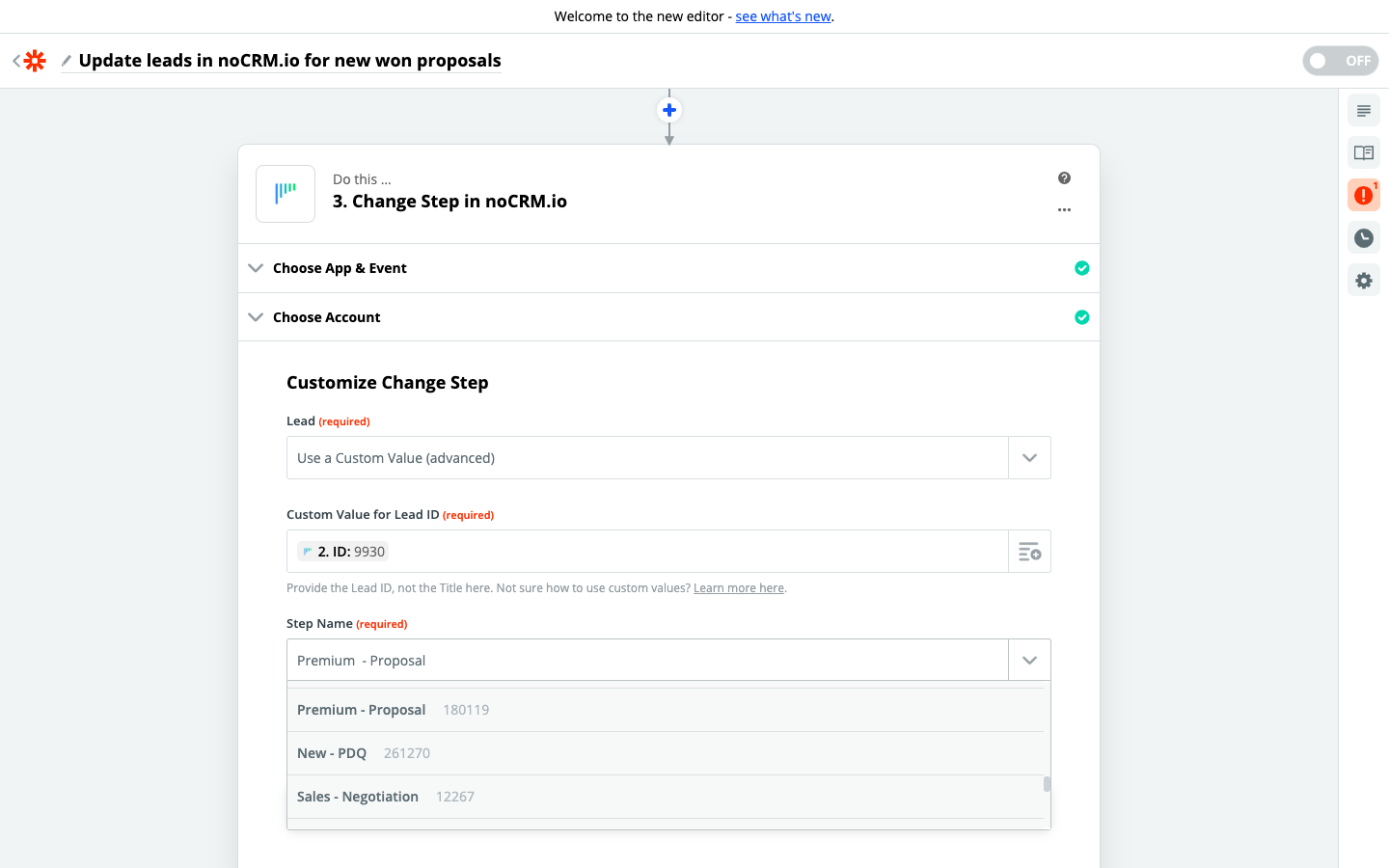Screen dimensions: 1389x868
Task: Open the red error alert sidebar icon
Action: point(1363,195)
